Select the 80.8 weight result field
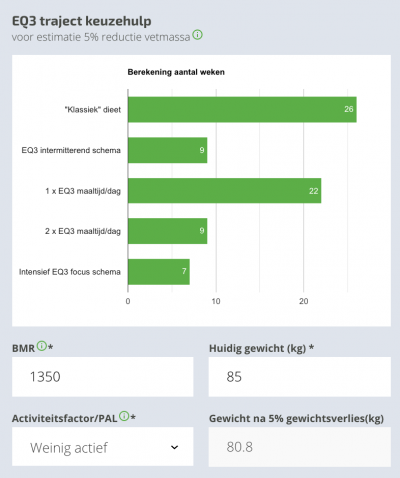 pyautogui.click(x=300, y=447)
